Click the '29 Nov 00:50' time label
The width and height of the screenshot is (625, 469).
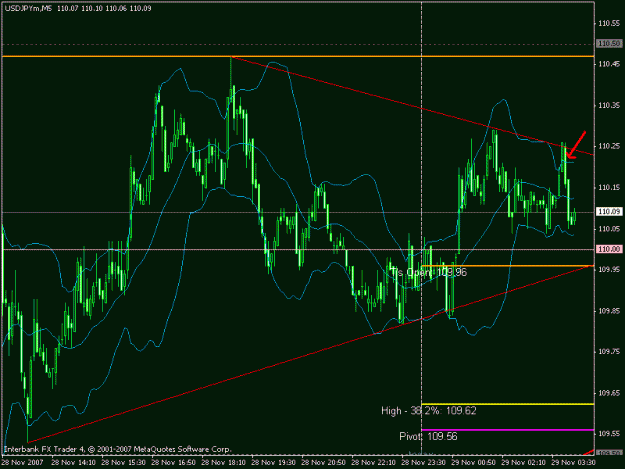pyautogui.click(x=474, y=463)
